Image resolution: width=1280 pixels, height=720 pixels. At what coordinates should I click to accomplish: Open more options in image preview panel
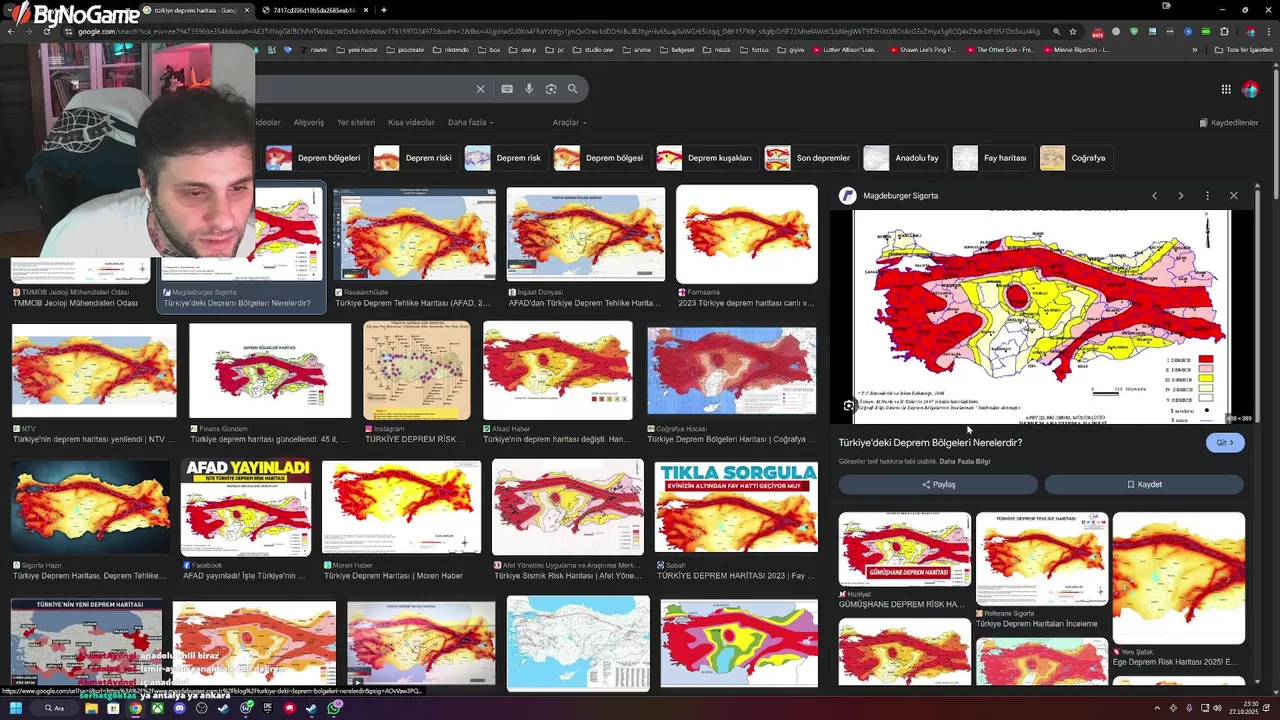pos(1207,196)
